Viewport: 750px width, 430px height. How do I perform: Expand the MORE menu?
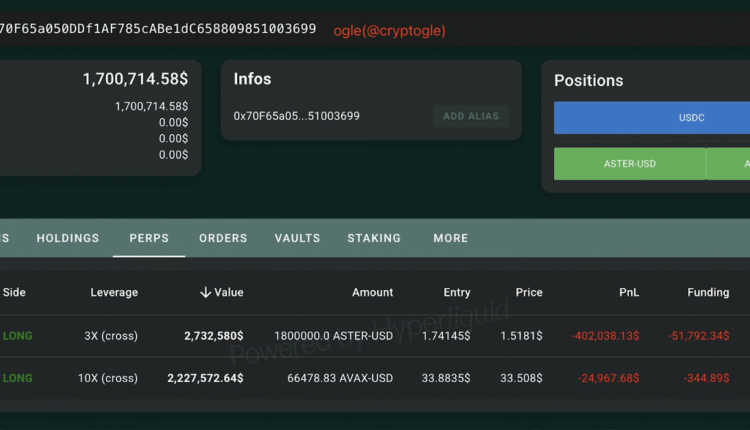click(450, 238)
